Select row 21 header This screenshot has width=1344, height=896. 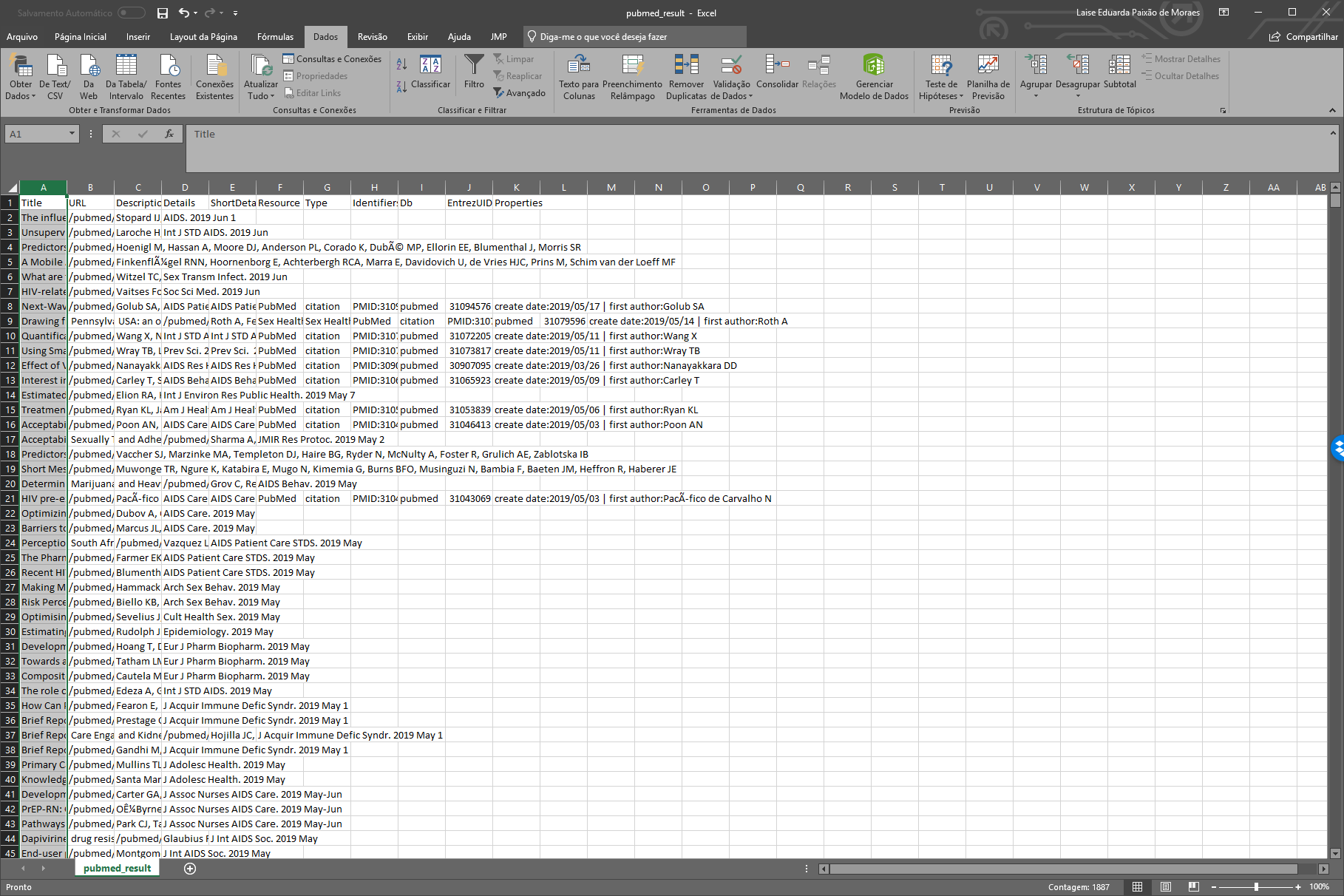[x=10, y=499]
